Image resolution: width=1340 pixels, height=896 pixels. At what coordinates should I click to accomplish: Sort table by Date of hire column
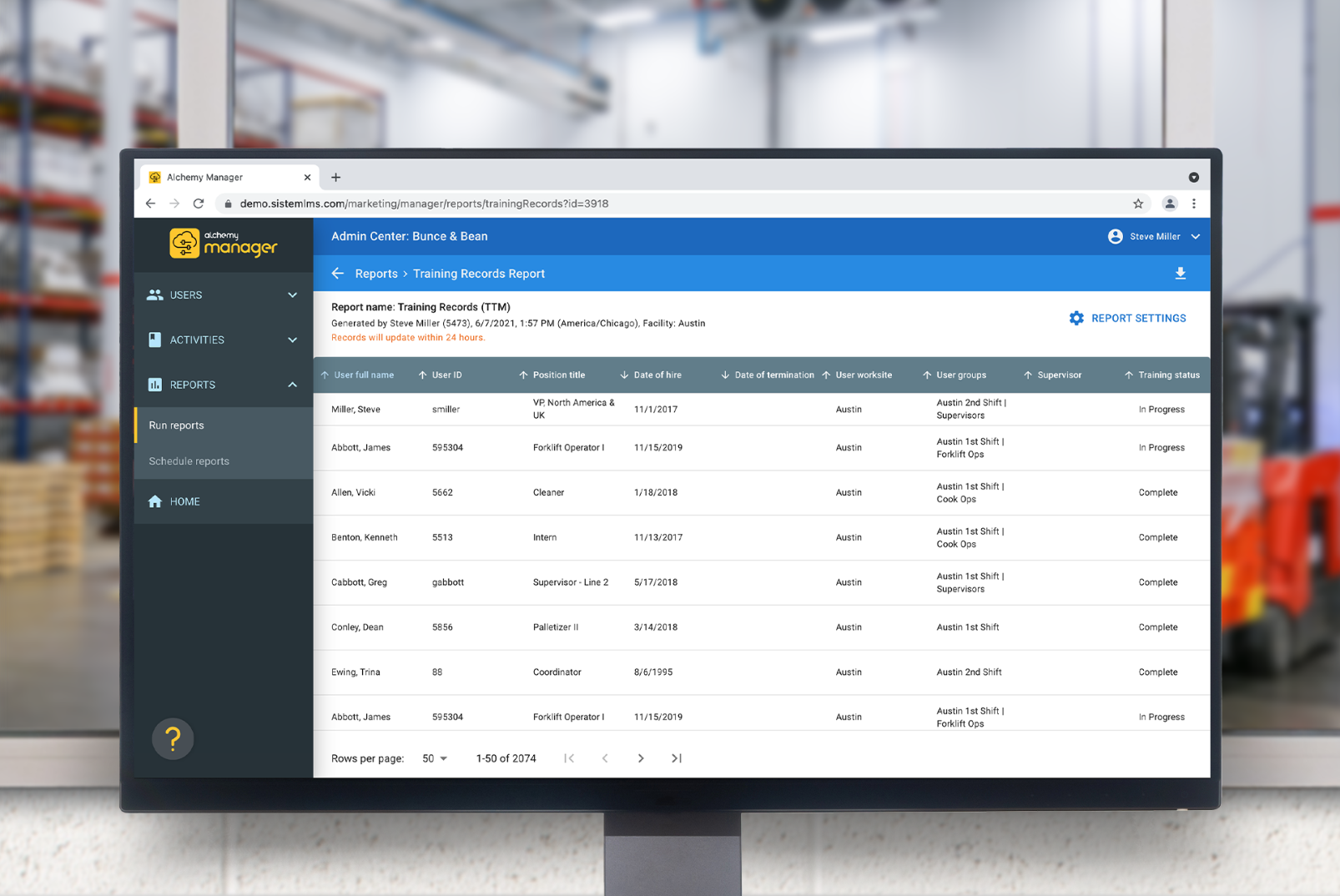(x=657, y=375)
